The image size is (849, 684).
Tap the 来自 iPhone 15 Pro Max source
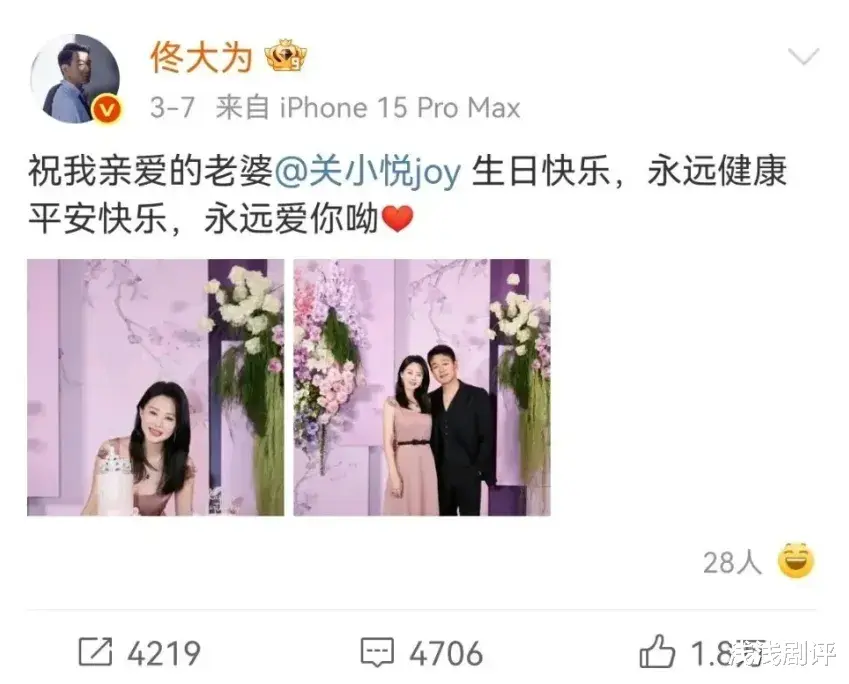pos(368,108)
